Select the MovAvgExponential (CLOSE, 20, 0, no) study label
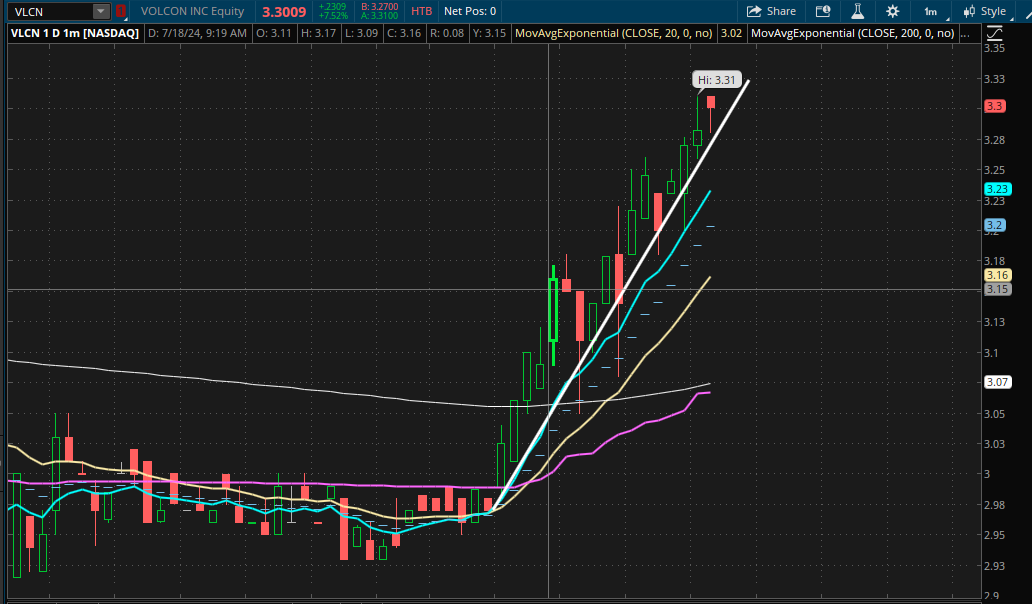The width and height of the screenshot is (1032, 604). (613, 33)
